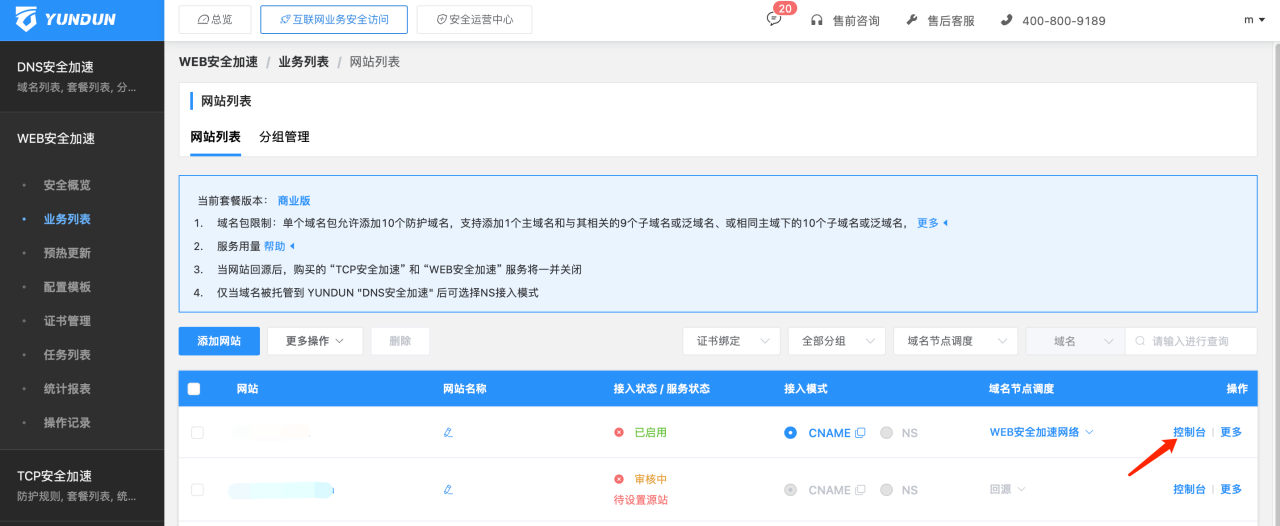The image size is (1280, 526).
Task: Click the 已启用 status text
Action: coord(650,432)
